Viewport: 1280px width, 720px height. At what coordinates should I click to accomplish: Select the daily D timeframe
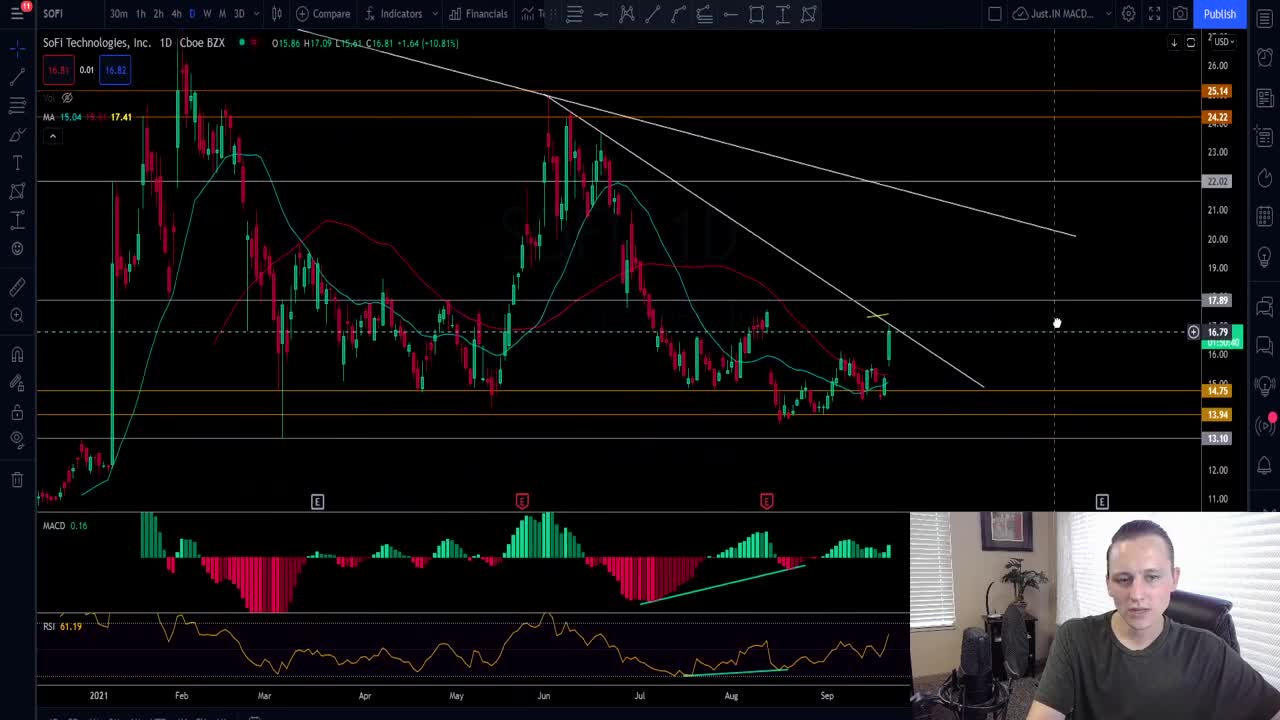pyautogui.click(x=192, y=13)
